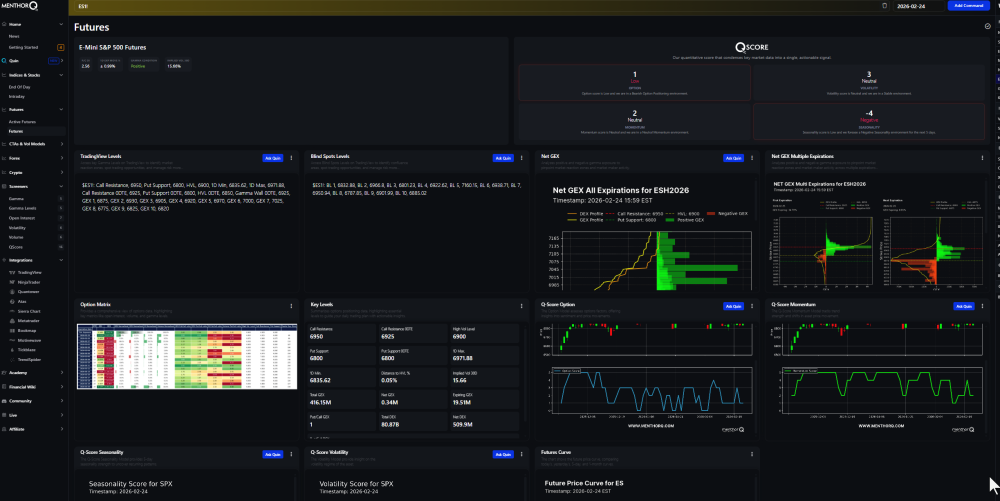The image size is (1000, 501).
Task: Open three-dot menu on Key Levels card
Action: (521, 306)
